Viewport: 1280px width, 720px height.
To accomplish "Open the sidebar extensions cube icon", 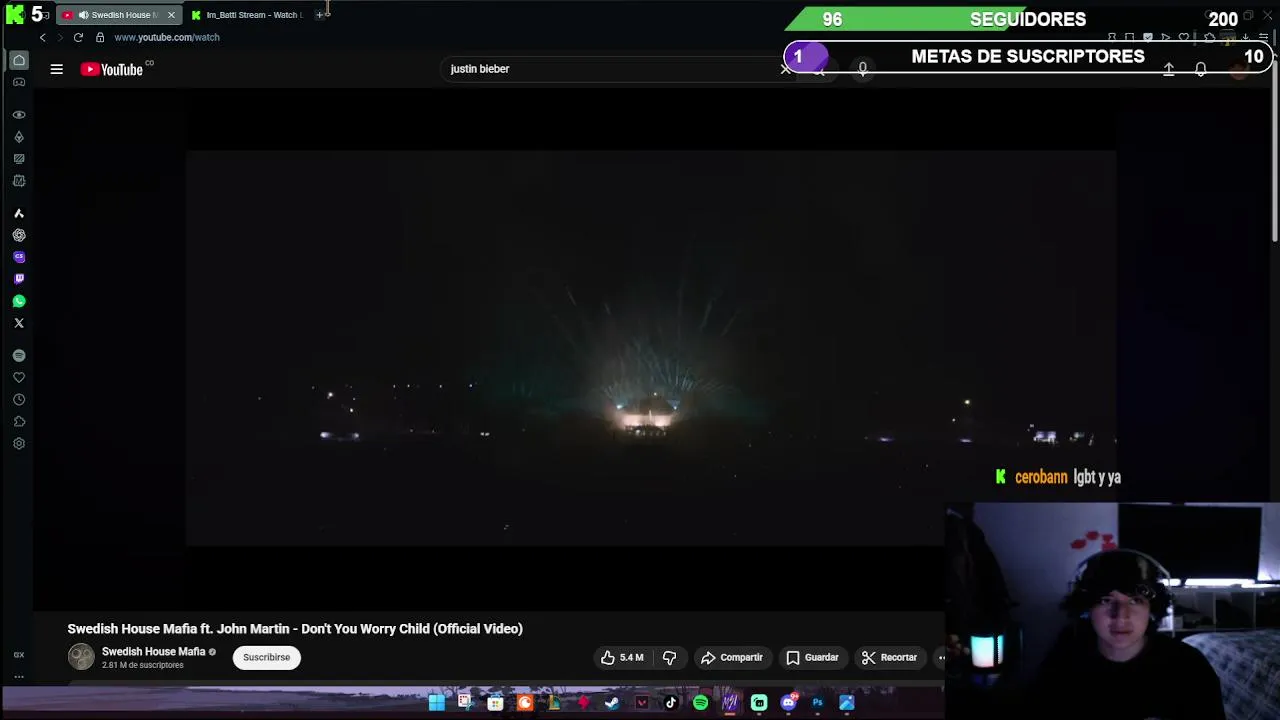I will tap(19, 422).
